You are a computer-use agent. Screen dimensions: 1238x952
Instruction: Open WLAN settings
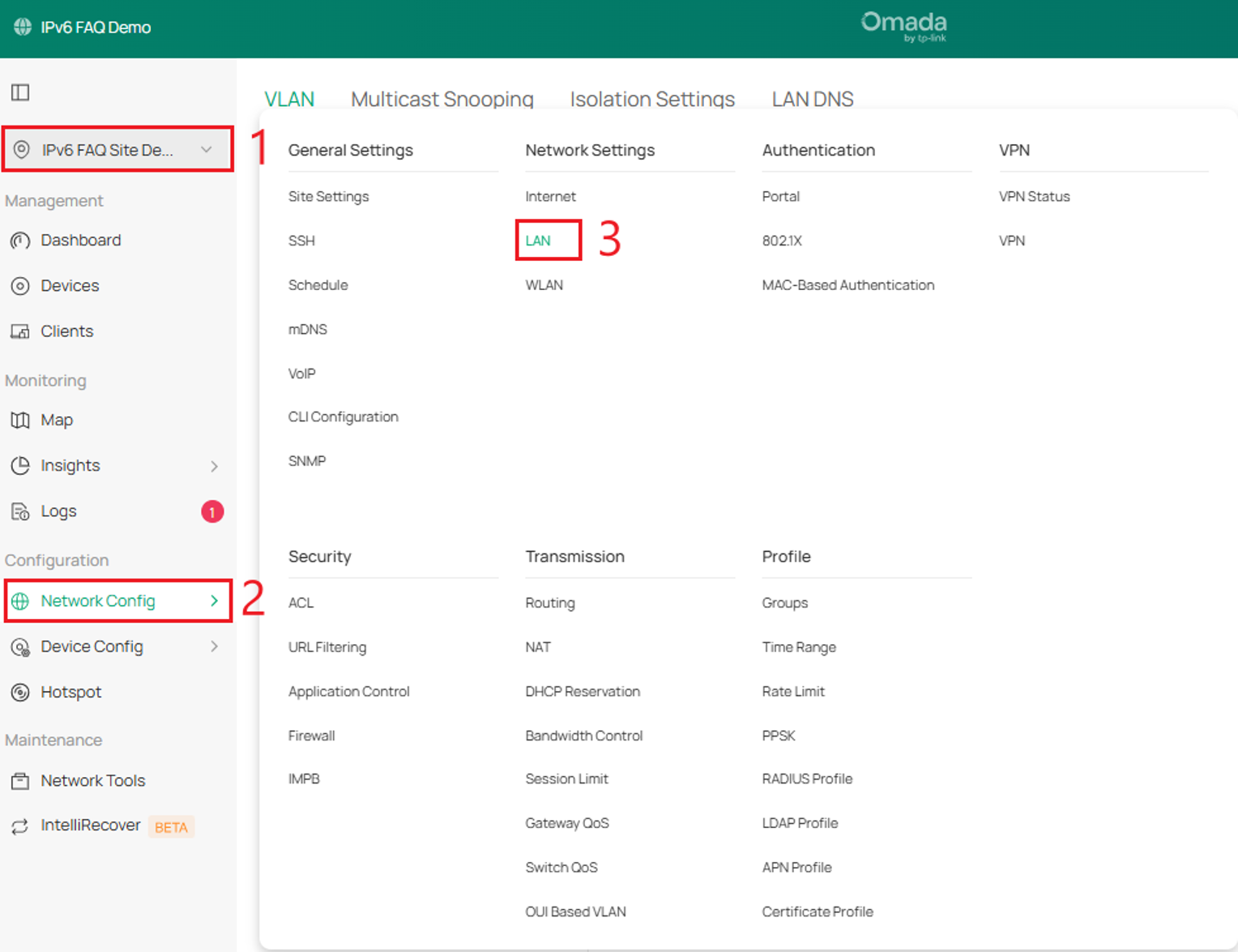tap(544, 285)
